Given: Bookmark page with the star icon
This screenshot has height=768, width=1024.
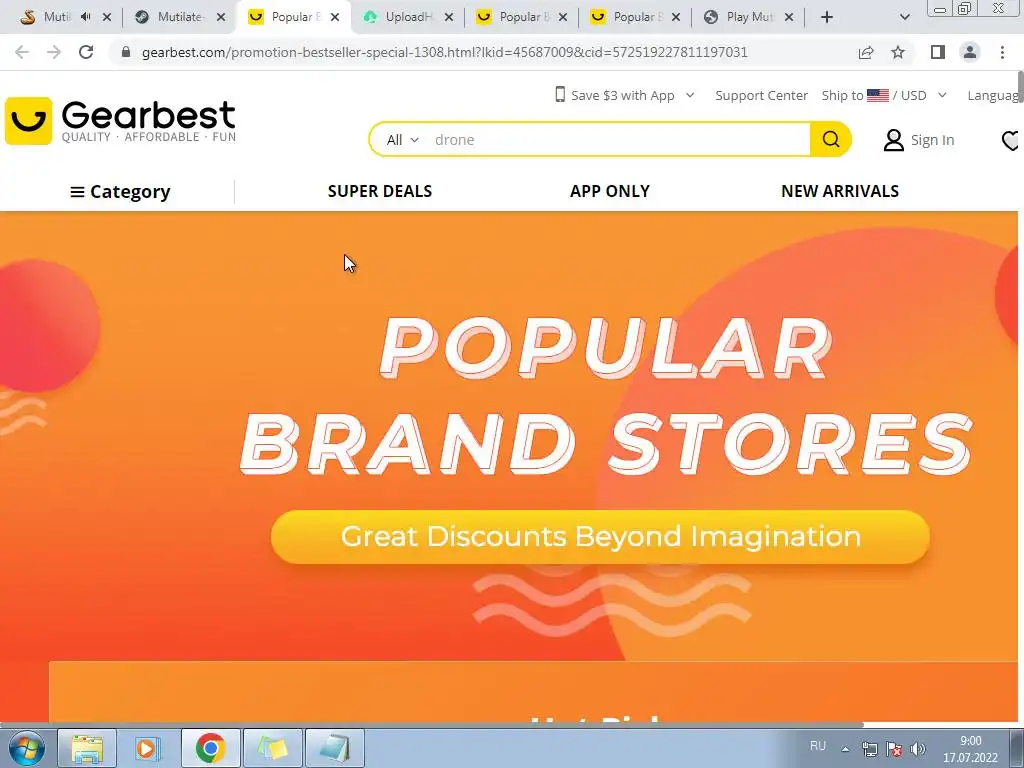Looking at the screenshot, I should click(898, 52).
